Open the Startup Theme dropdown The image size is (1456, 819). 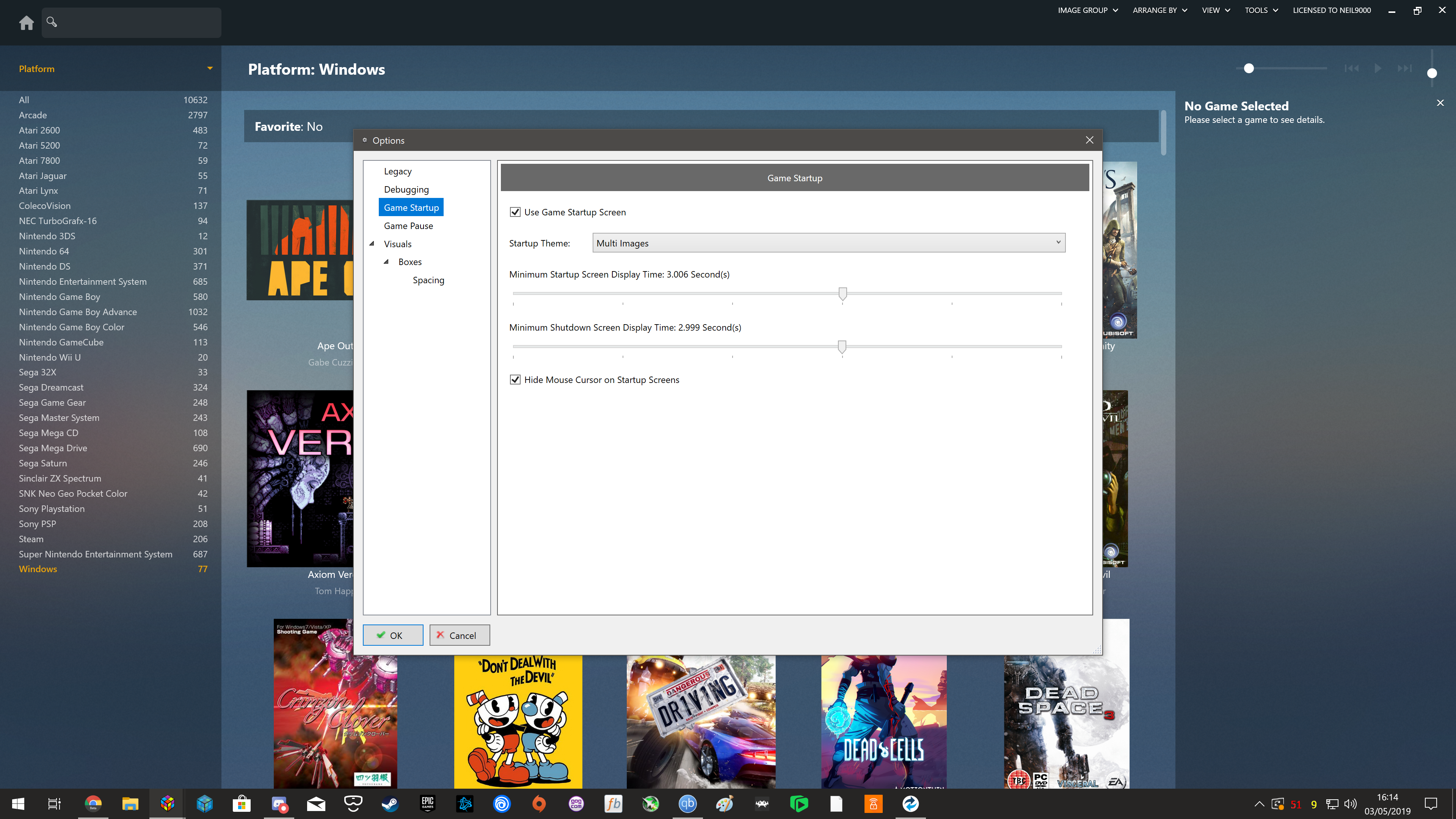point(828,243)
